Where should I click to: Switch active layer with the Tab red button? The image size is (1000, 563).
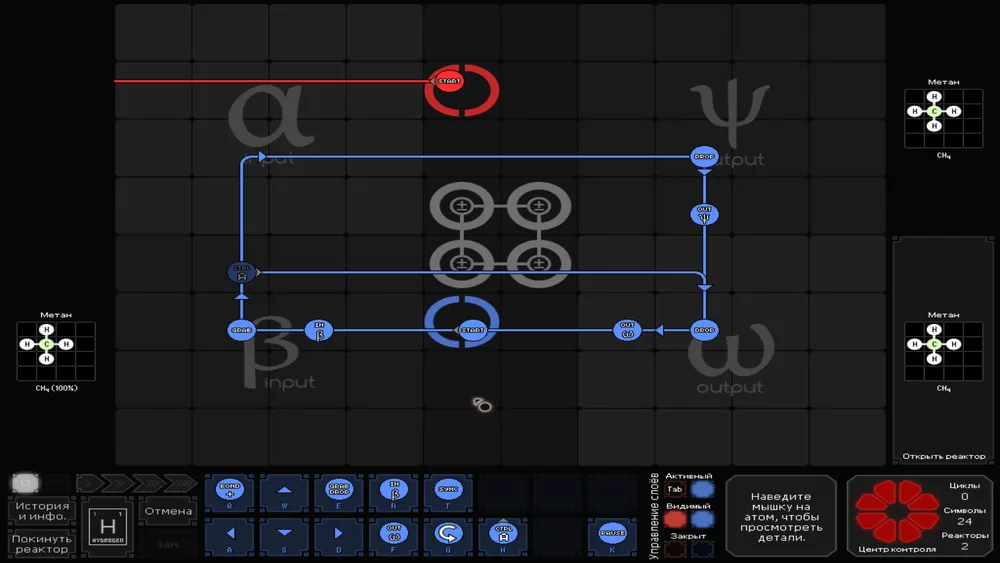point(675,490)
